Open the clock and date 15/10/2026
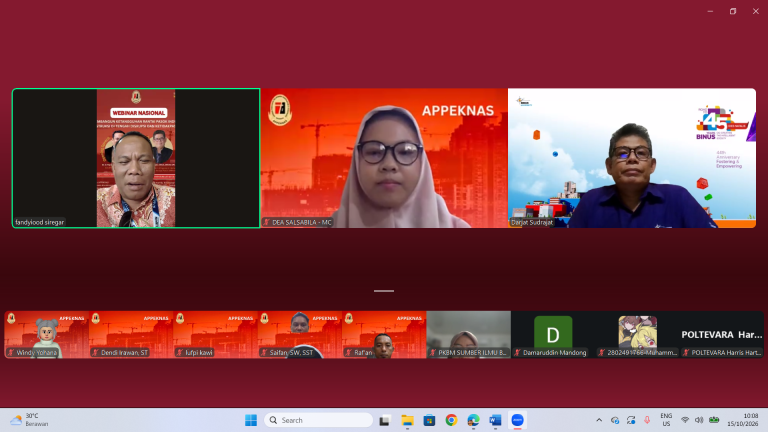Image resolution: width=768 pixels, height=432 pixels. 743,420
